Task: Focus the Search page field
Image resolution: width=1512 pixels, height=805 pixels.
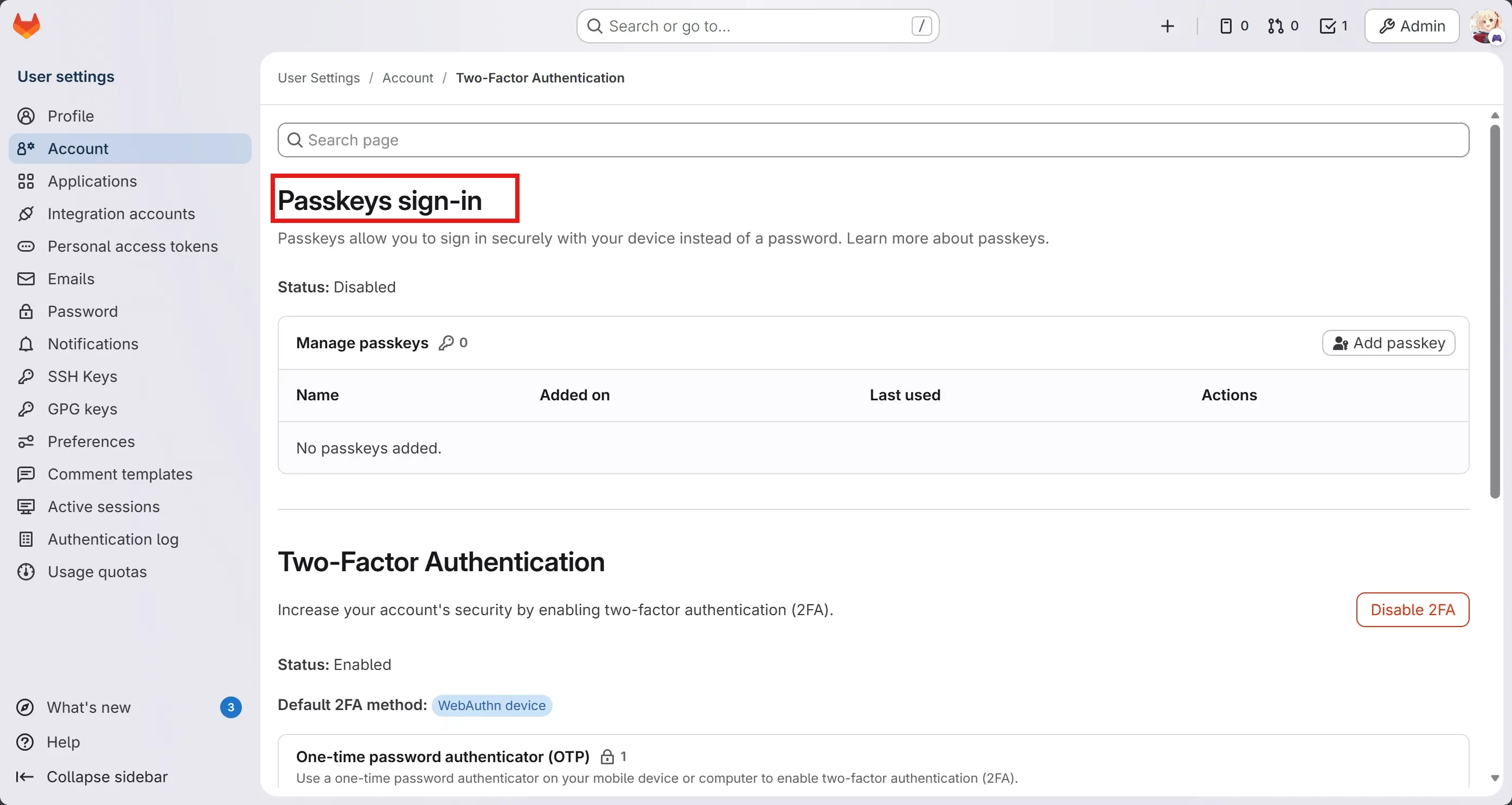Action: point(873,140)
